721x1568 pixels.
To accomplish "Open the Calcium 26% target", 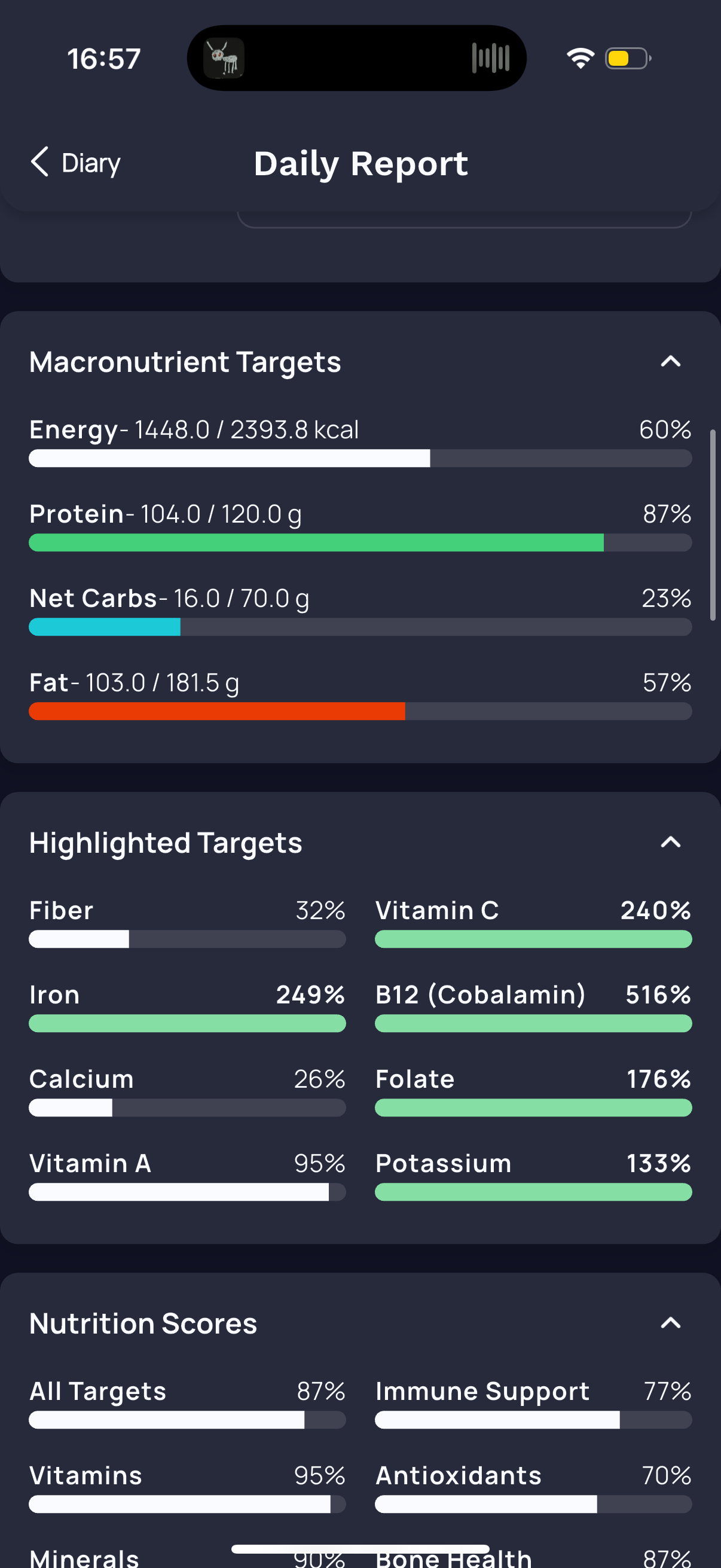I will (x=187, y=1091).
